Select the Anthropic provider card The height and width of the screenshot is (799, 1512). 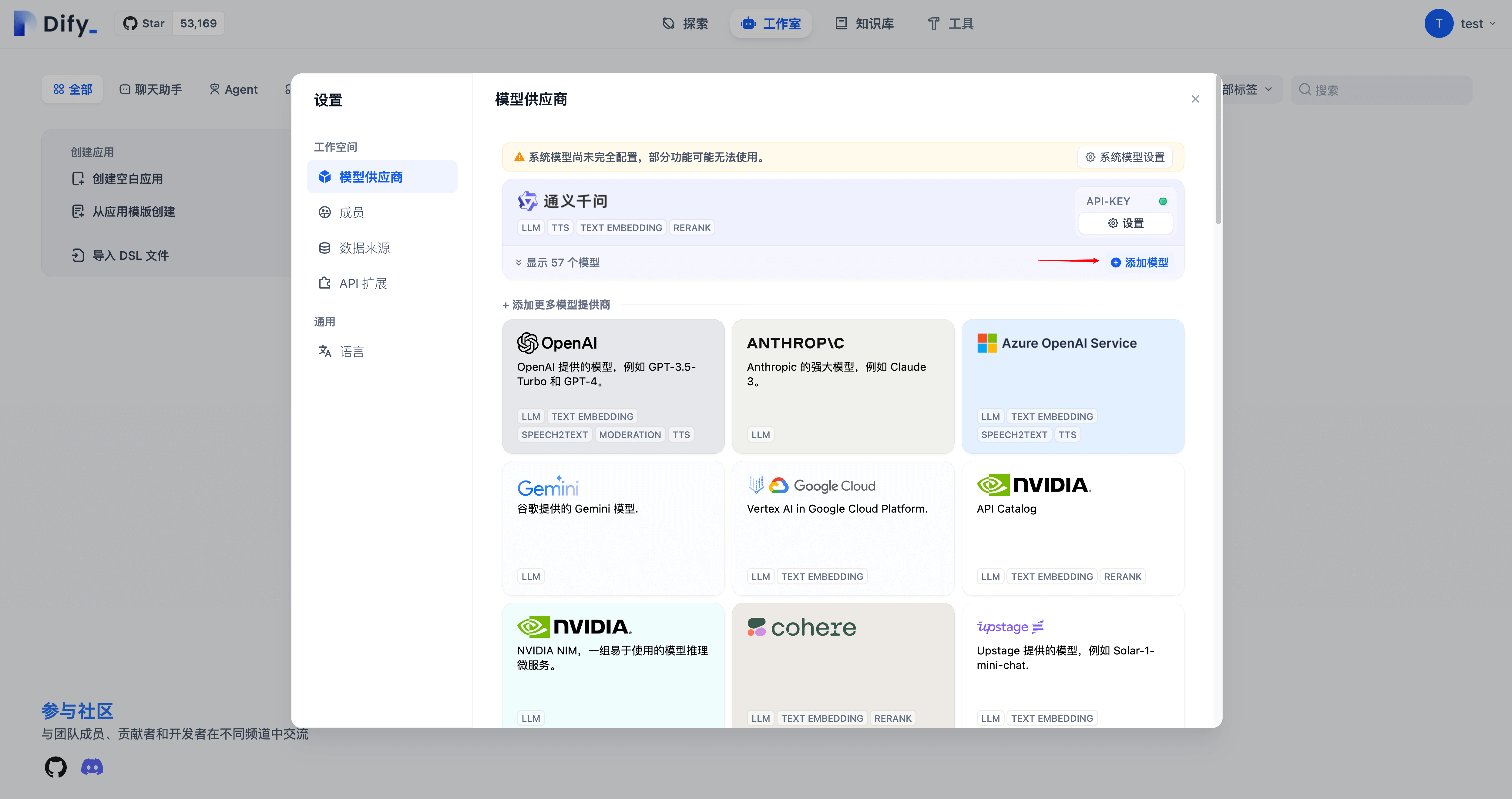point(843,386)
